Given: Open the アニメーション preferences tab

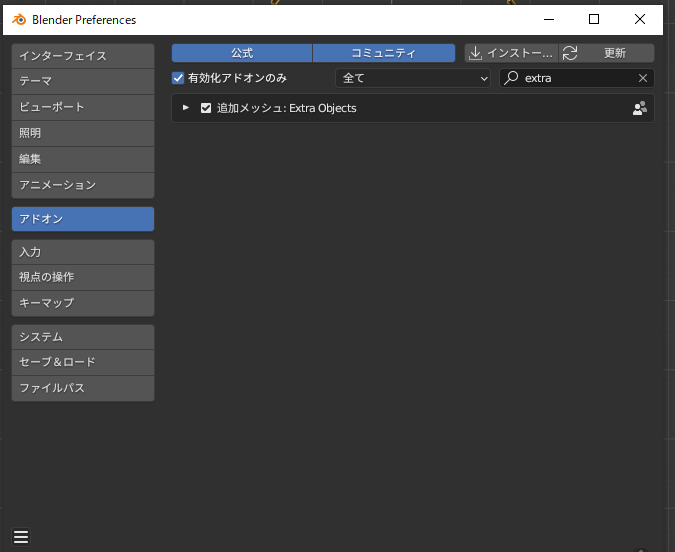Looking at the screenshot, I should [83, 186].
